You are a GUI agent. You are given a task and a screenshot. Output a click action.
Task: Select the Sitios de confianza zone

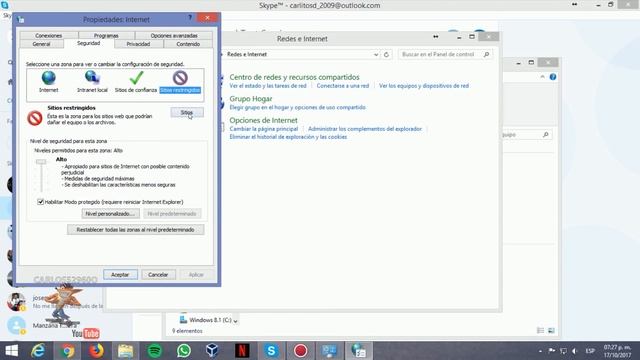pos(136,82)
